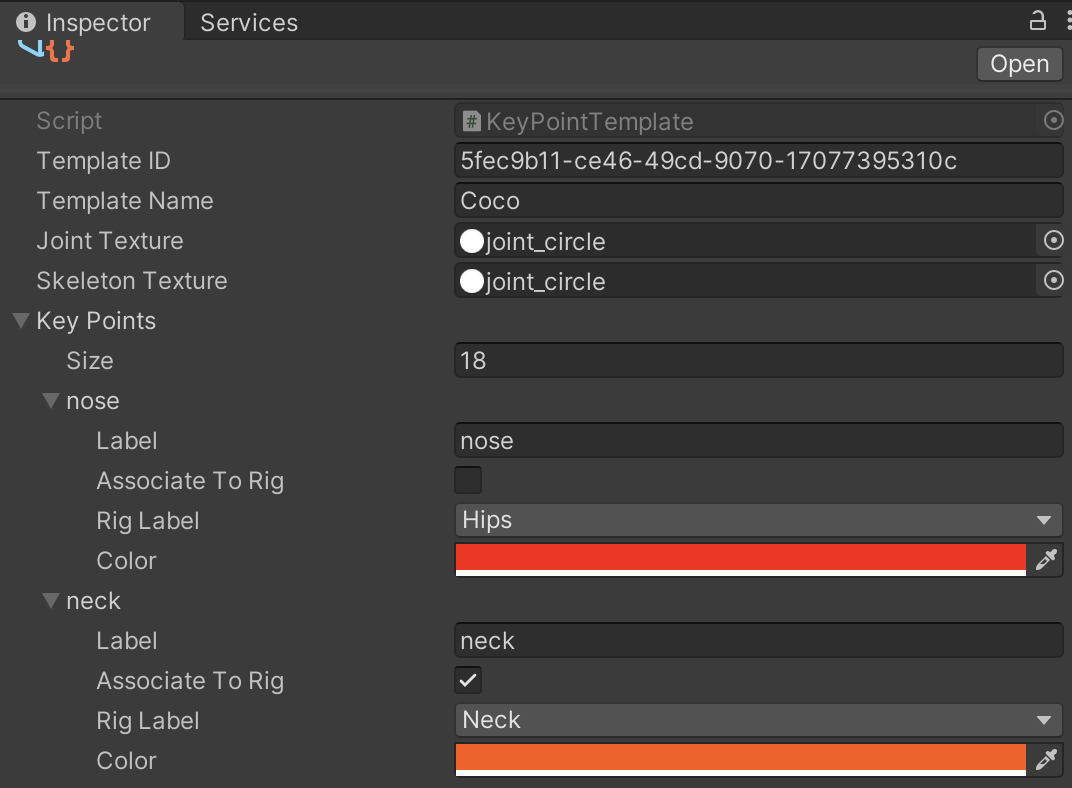Open the red nose color swatch

(x=740, y=558)
